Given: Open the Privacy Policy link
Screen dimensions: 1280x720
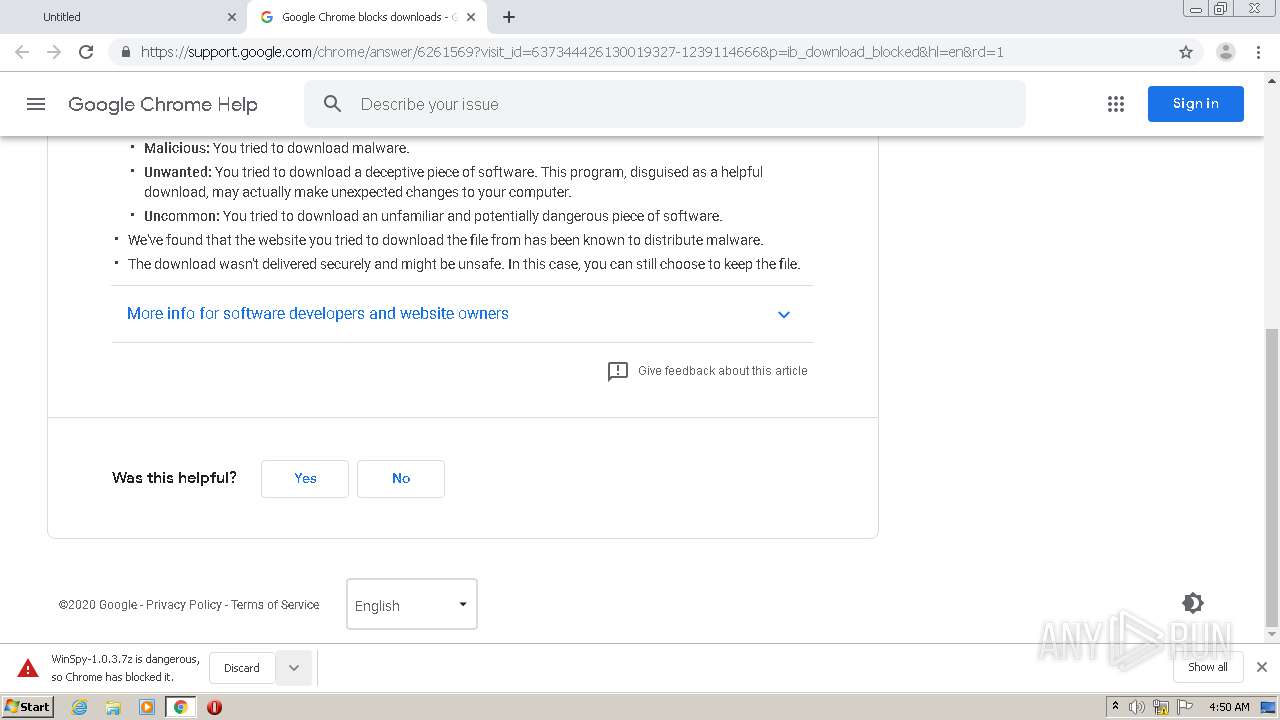Looking at the screenshot, I should click(x=184, y=605).
